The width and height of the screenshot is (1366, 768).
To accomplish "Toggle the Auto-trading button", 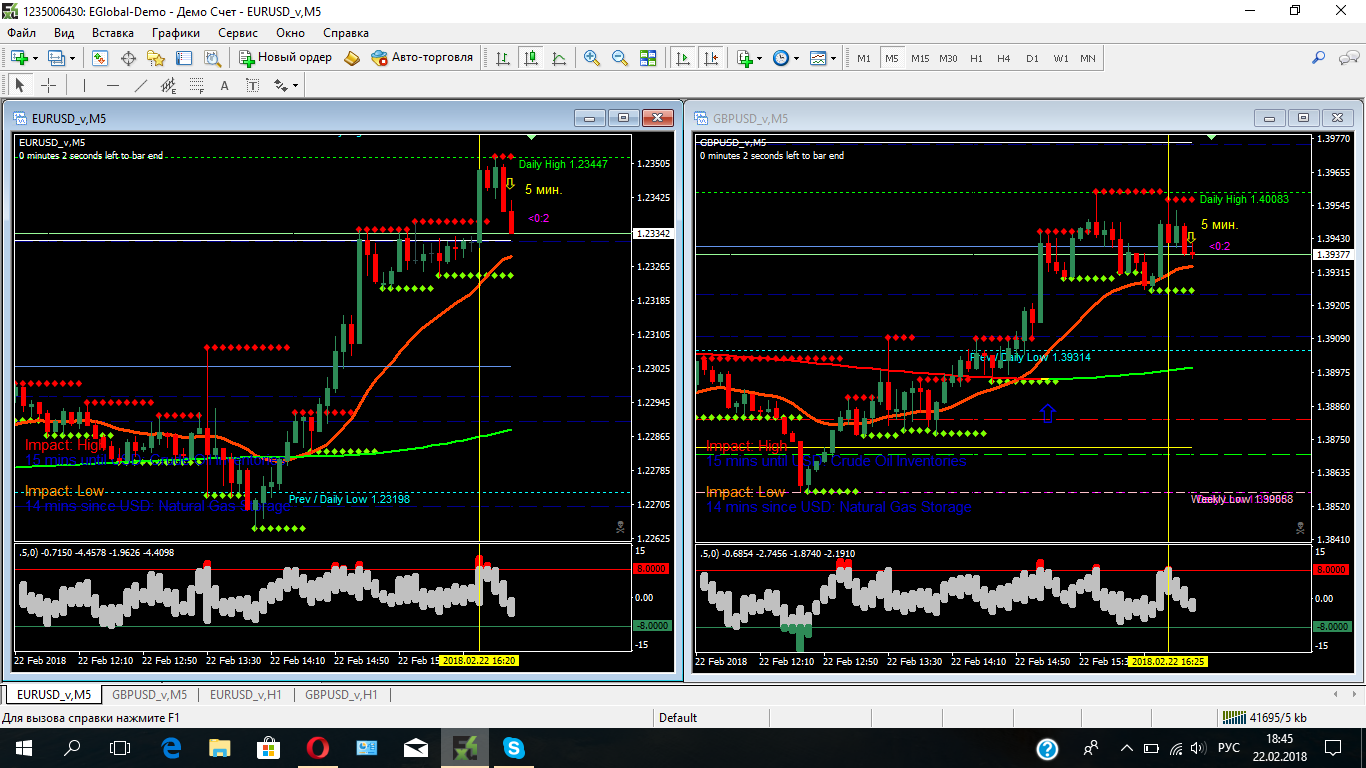I will (422, 58).
